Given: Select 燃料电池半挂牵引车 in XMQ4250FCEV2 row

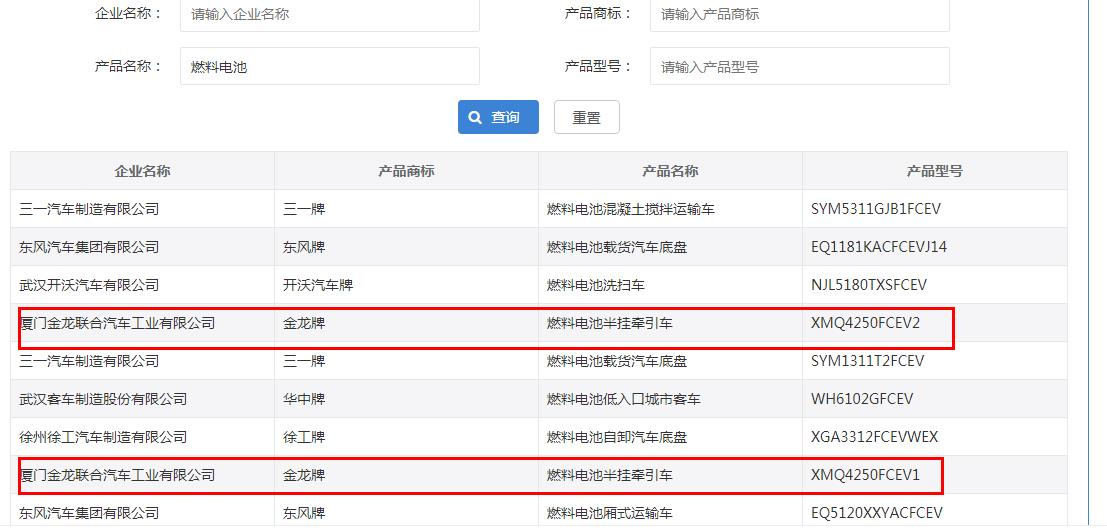Looking at the screenshot, I should coord(670,323).
